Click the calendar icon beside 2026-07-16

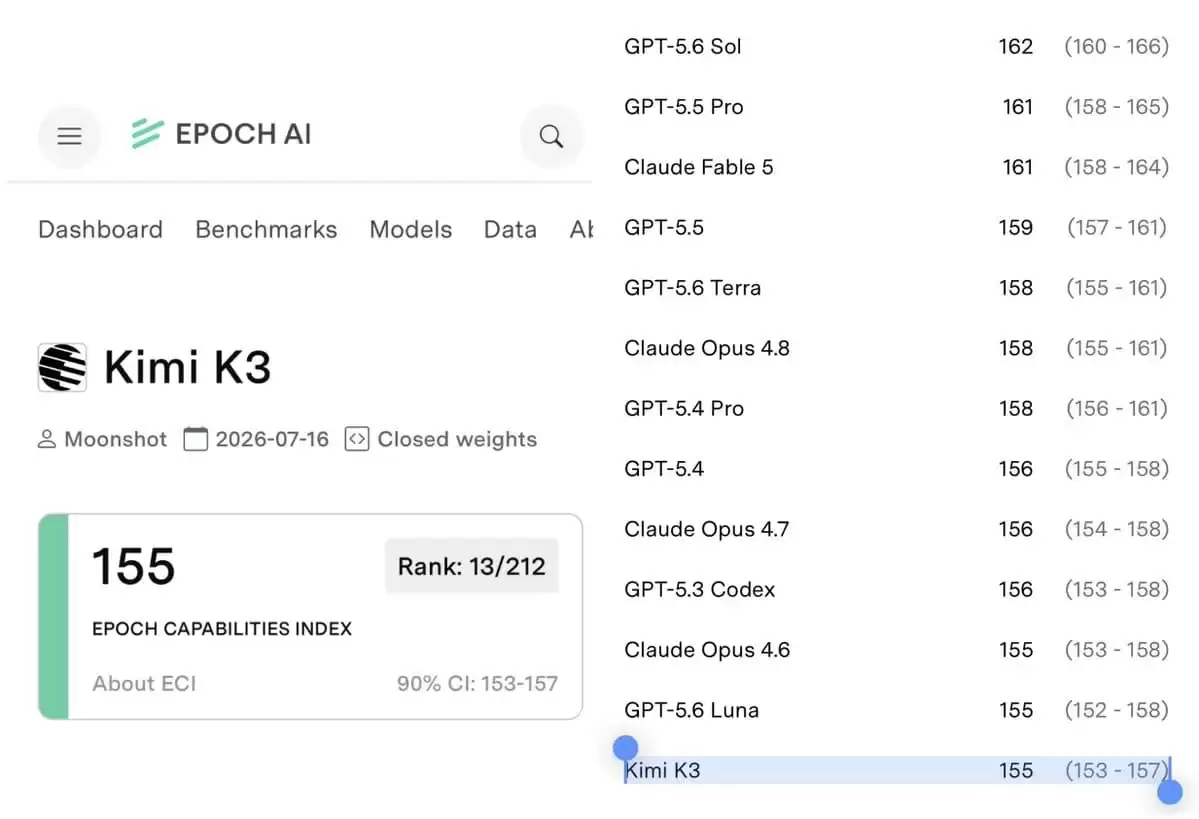196,439
